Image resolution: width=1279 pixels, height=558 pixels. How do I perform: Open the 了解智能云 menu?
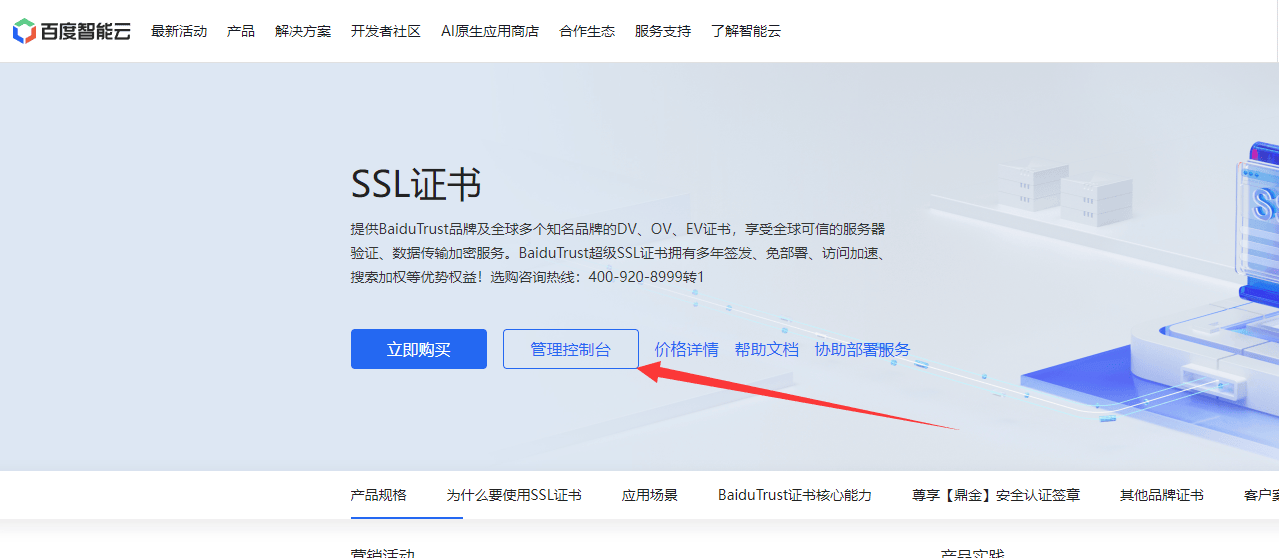coord(746,31)
